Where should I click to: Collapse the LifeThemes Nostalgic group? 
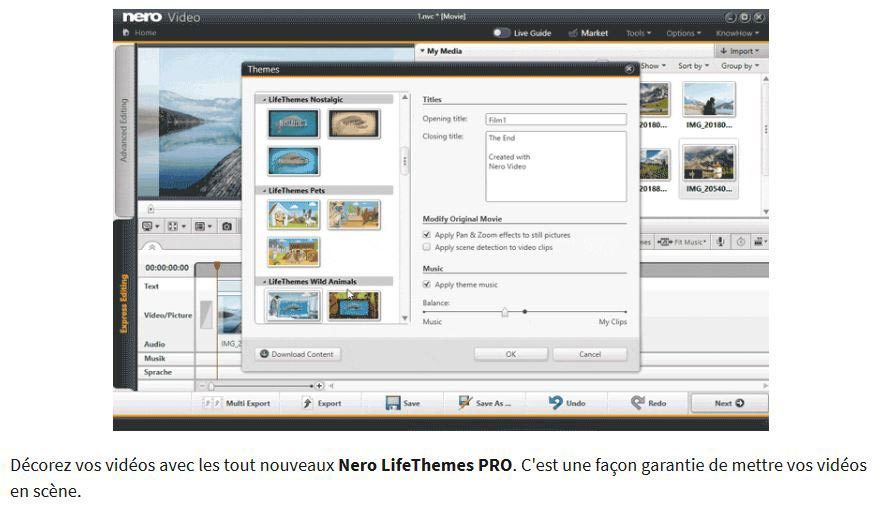(x=264, y=100)
